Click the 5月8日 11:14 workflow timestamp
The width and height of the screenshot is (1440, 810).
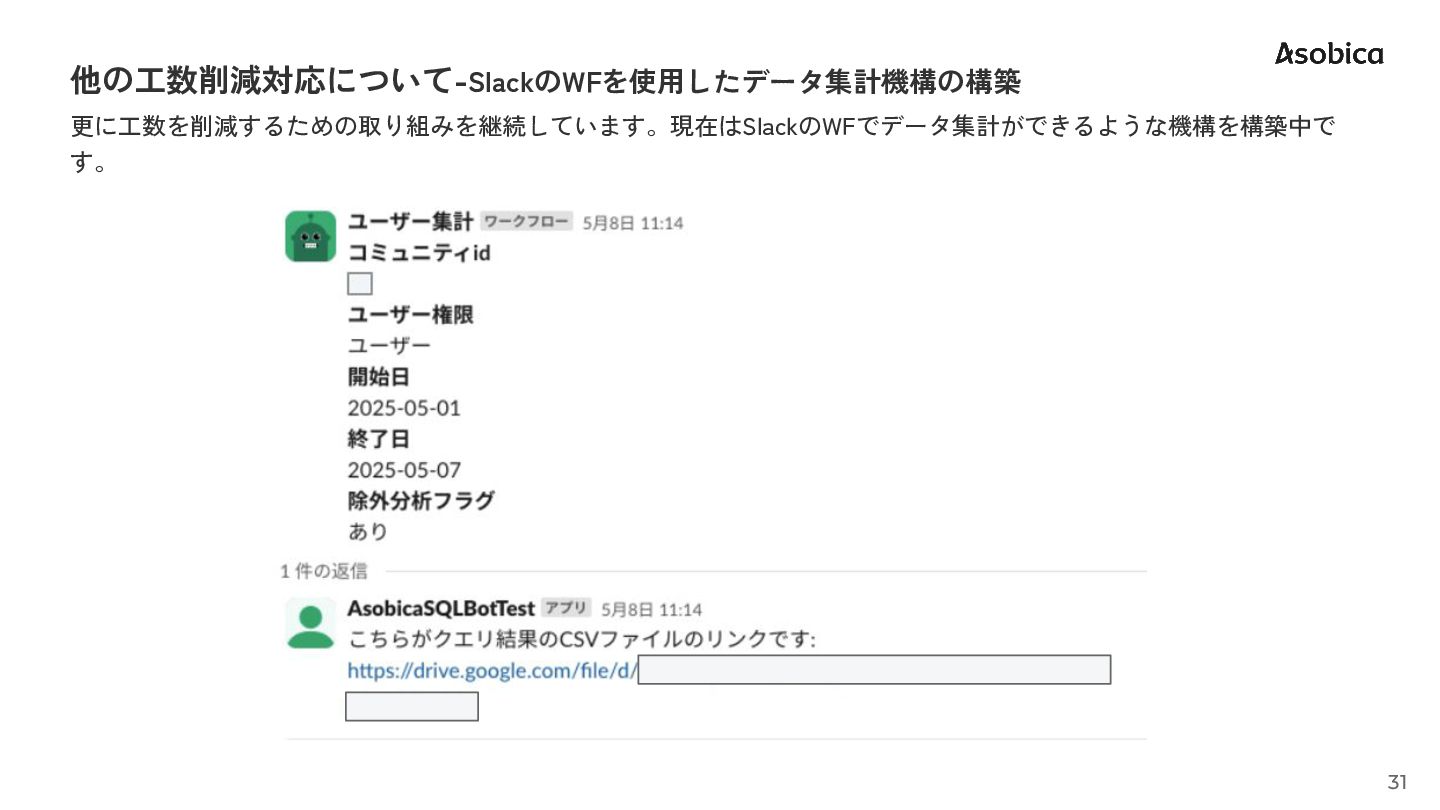633,223
